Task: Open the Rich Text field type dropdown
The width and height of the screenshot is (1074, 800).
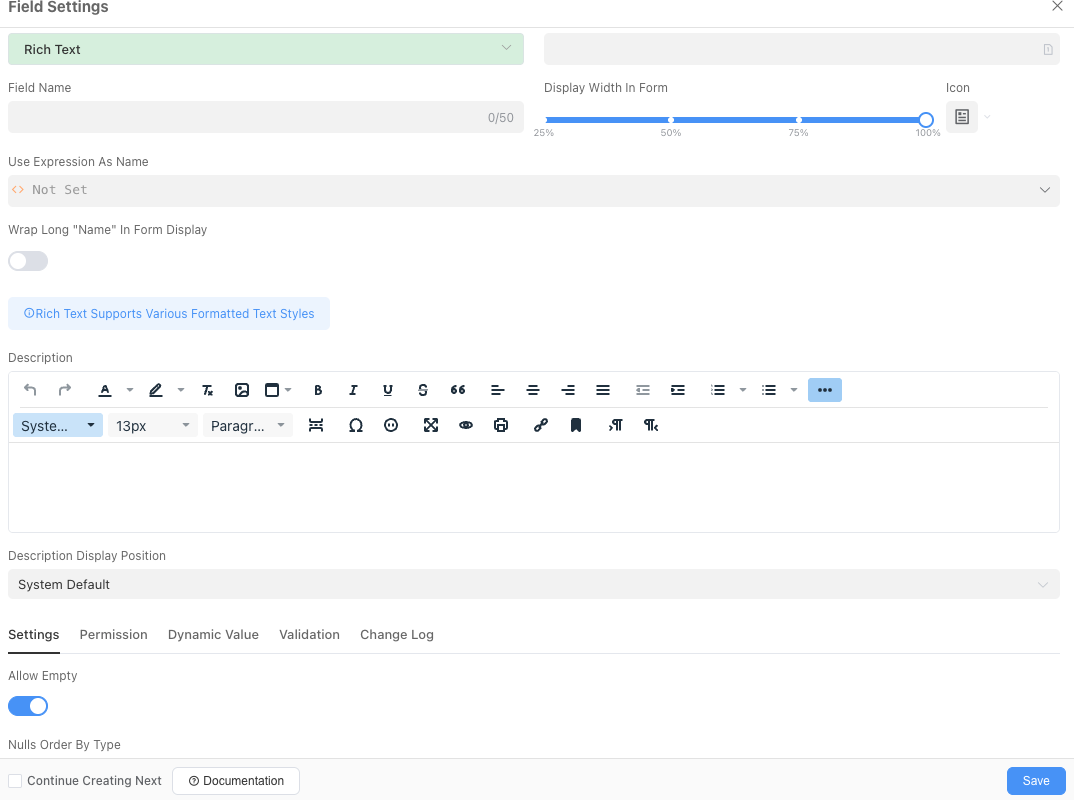Action: 265,48
